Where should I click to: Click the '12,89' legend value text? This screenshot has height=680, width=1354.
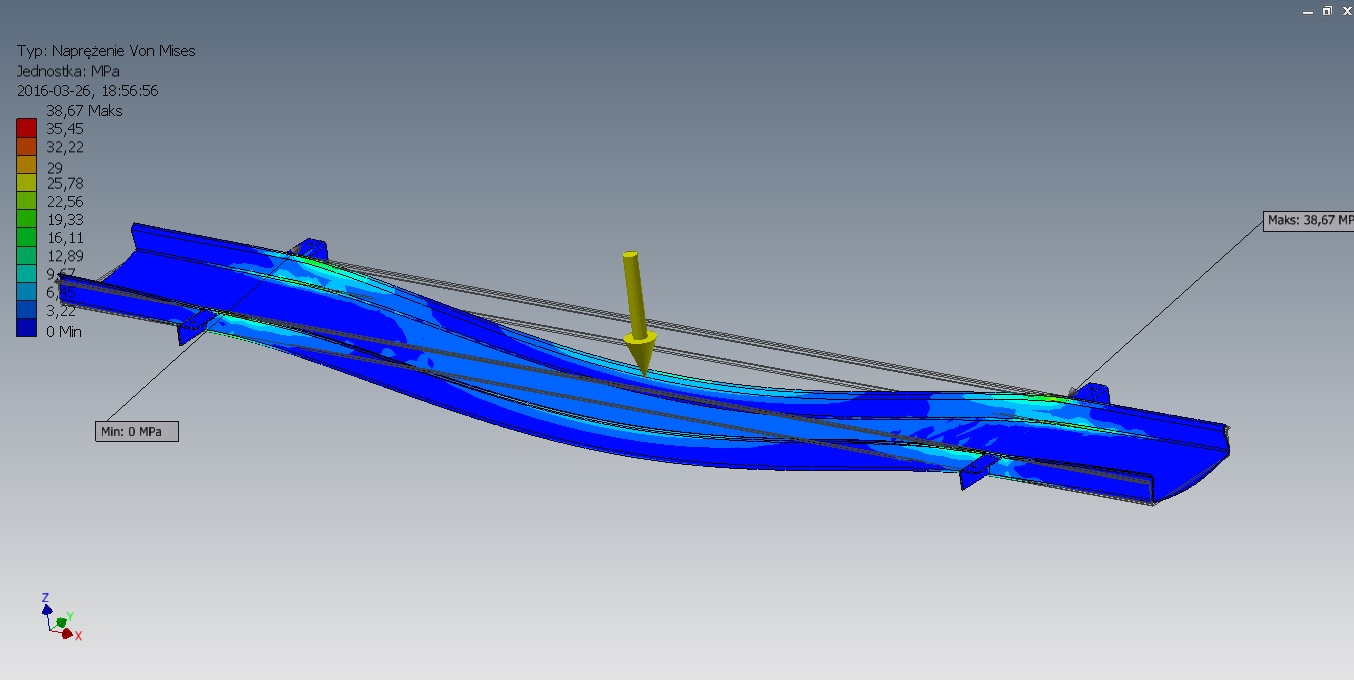pyautogui.click(x=65, y=257)
